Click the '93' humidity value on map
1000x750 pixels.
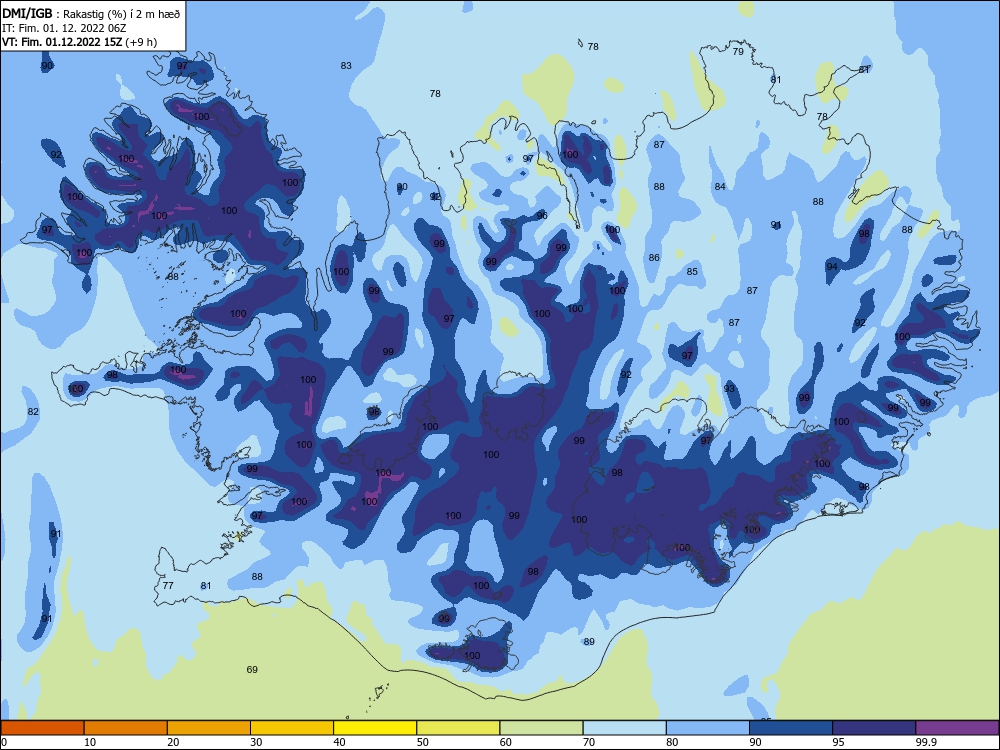729,388
